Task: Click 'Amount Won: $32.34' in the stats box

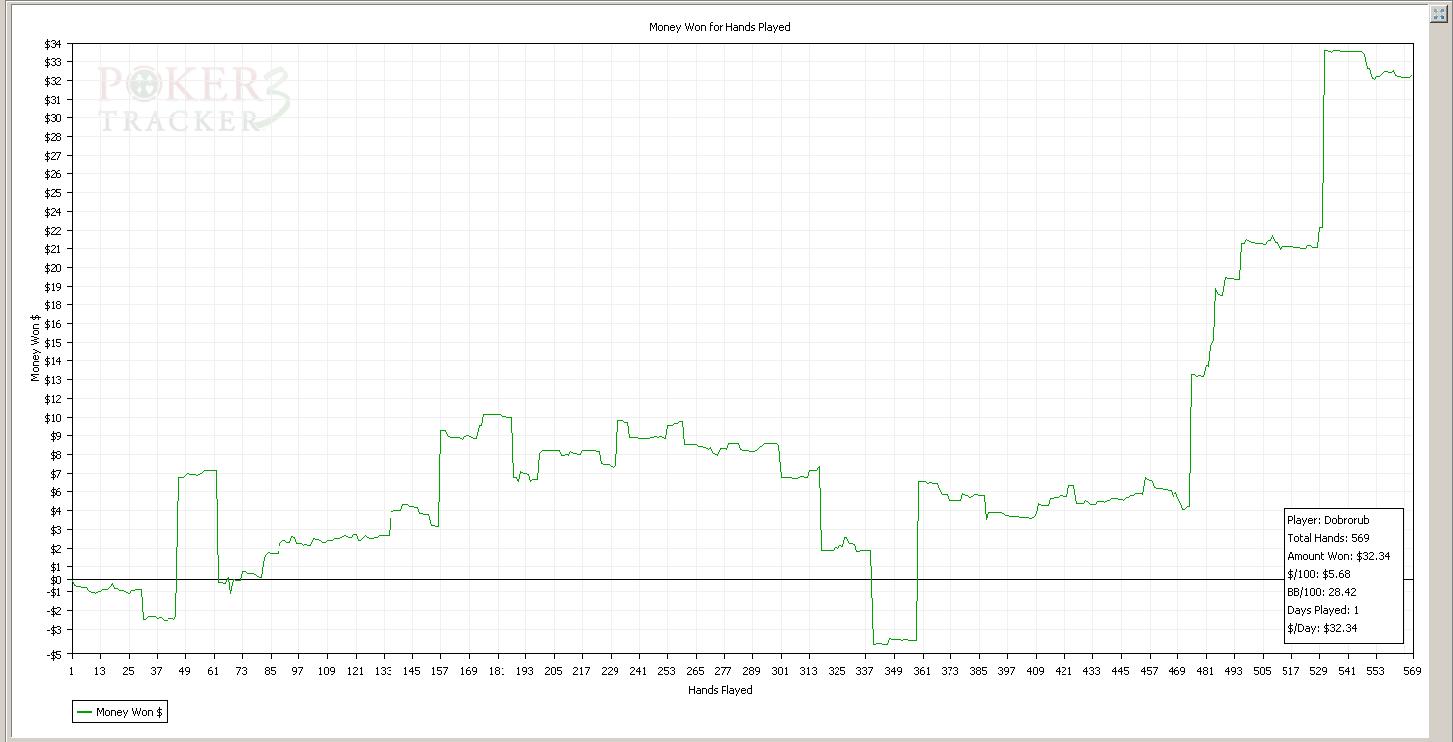Action: (x=1338, y=556)
